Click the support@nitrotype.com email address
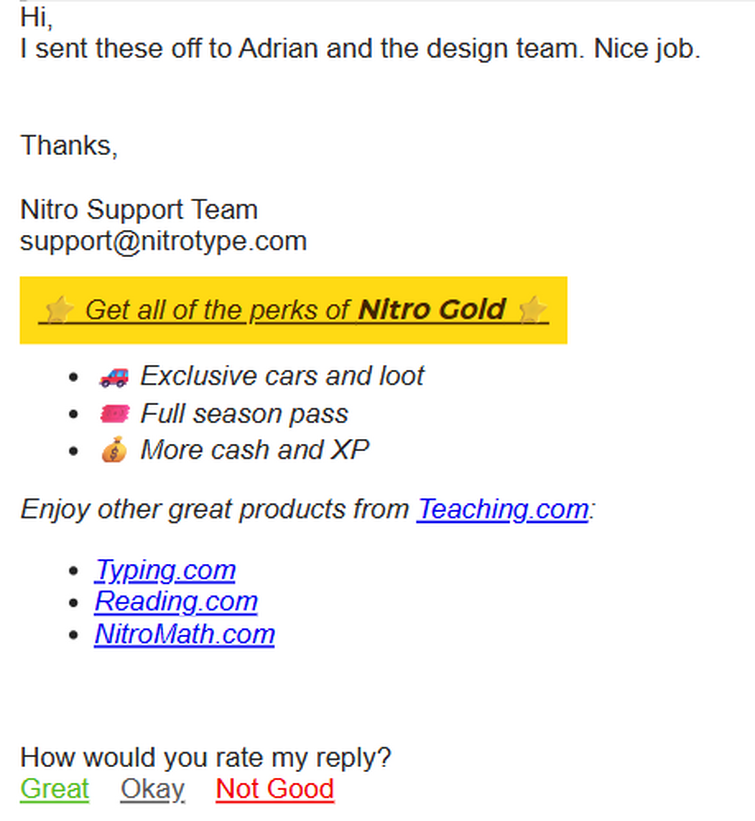 click(x=163, y=241)
